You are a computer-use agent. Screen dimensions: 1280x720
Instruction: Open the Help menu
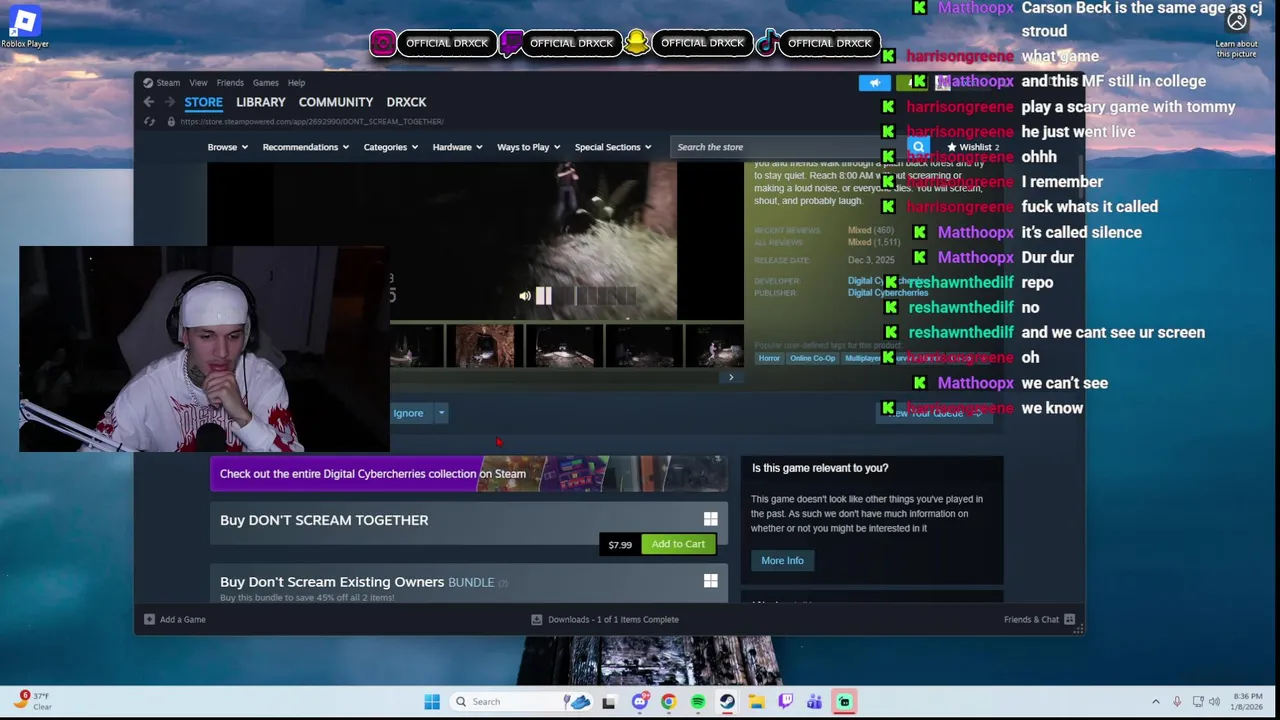pos(296,83)
